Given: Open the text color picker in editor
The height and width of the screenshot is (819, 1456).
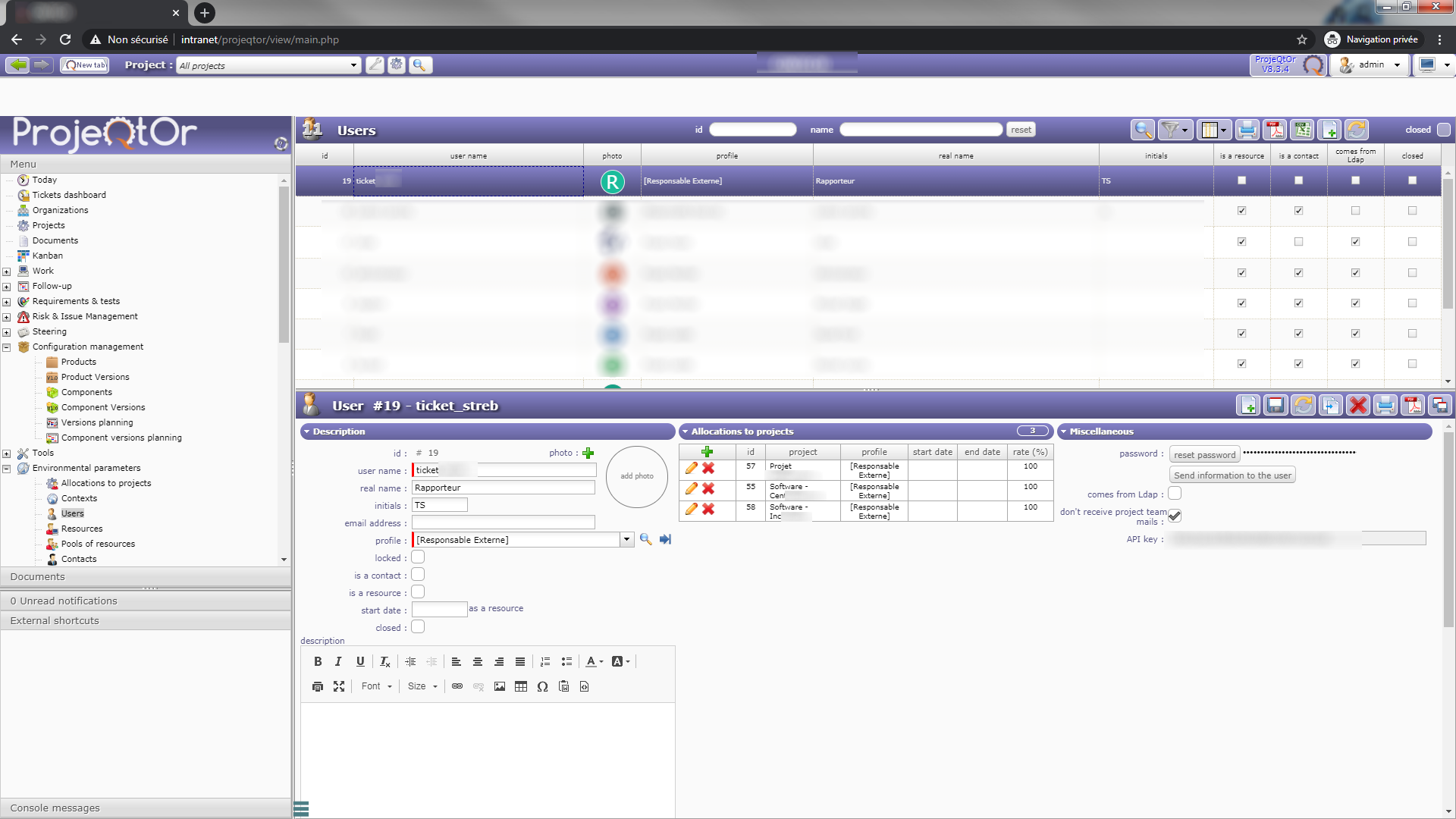Looking at the screenshot, I should [x=594, y=661].
